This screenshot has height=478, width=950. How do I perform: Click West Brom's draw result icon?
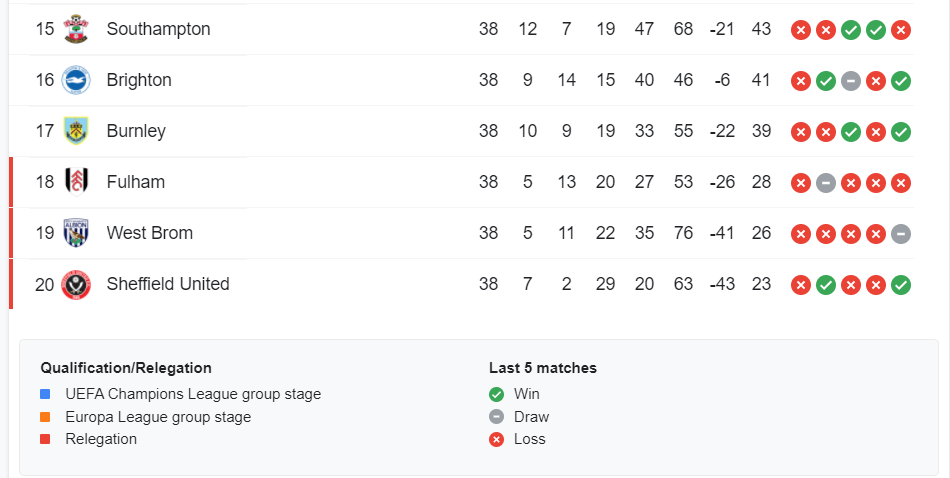(x=900, y=234)
